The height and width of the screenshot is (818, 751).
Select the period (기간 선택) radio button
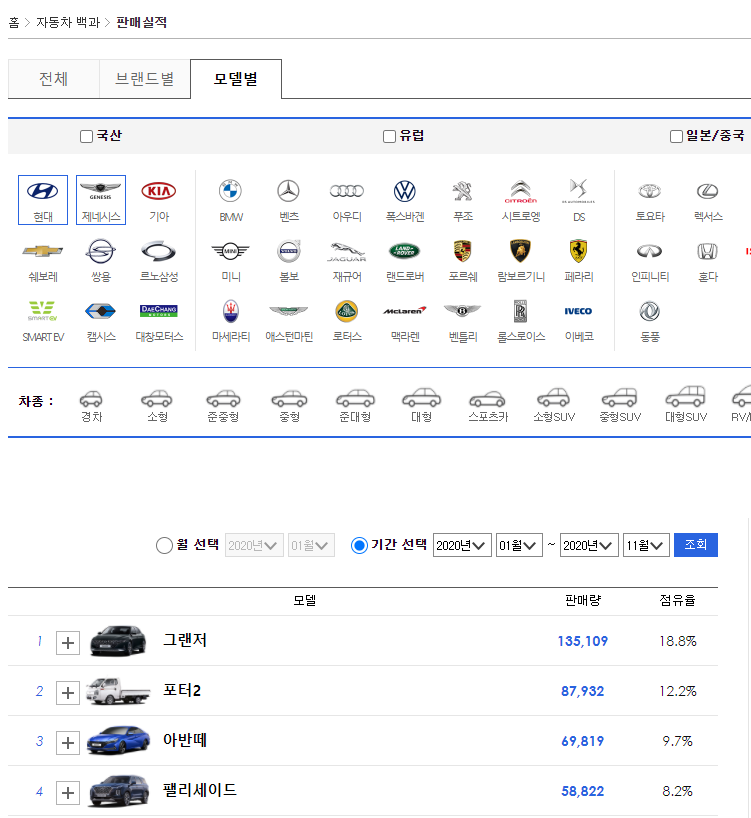(359, 545)
